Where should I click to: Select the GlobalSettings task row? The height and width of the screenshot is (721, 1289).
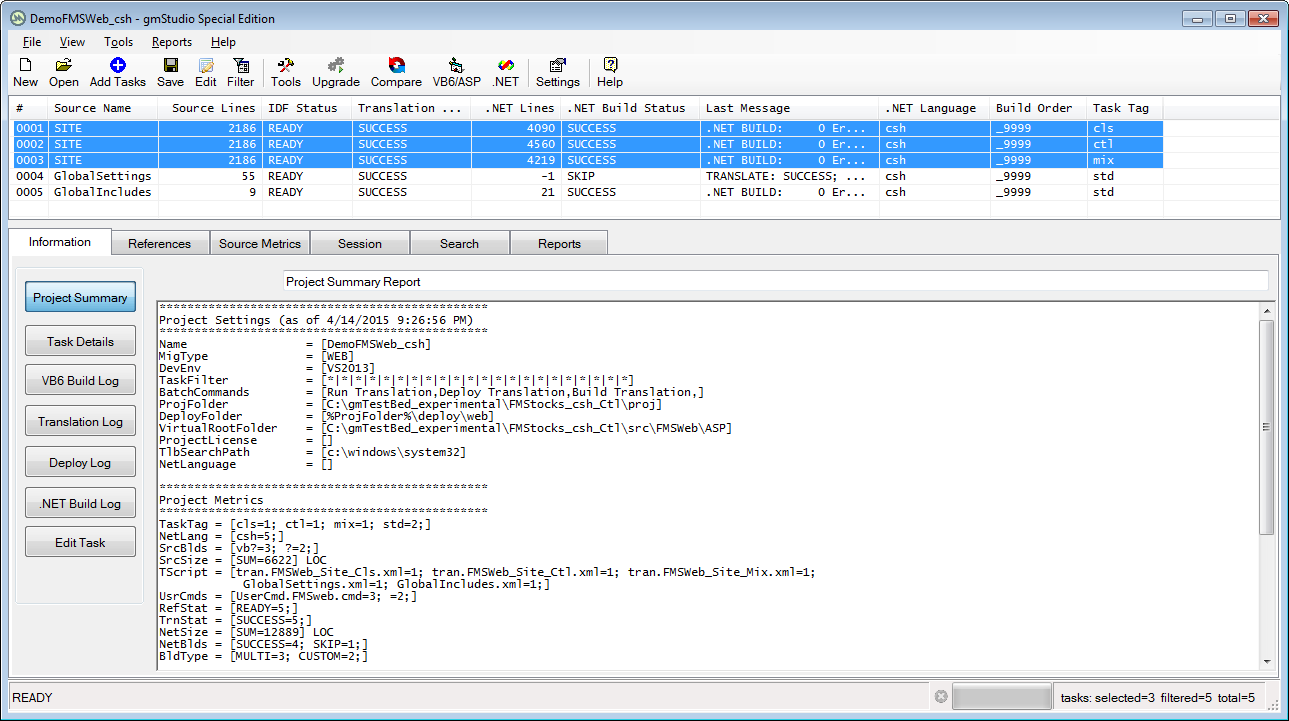click(x=102, y=176)
